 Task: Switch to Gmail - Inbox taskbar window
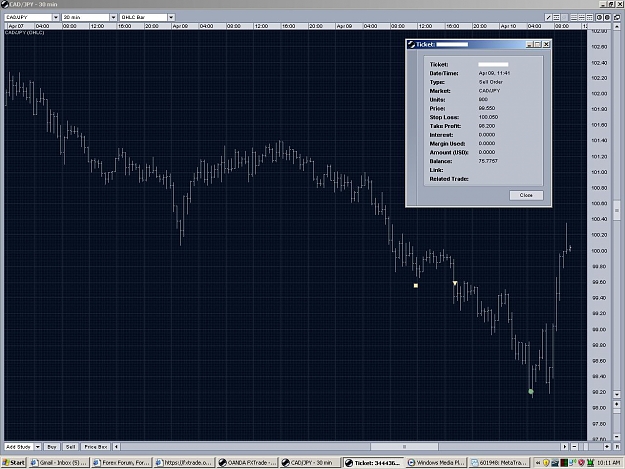(59, 463)
